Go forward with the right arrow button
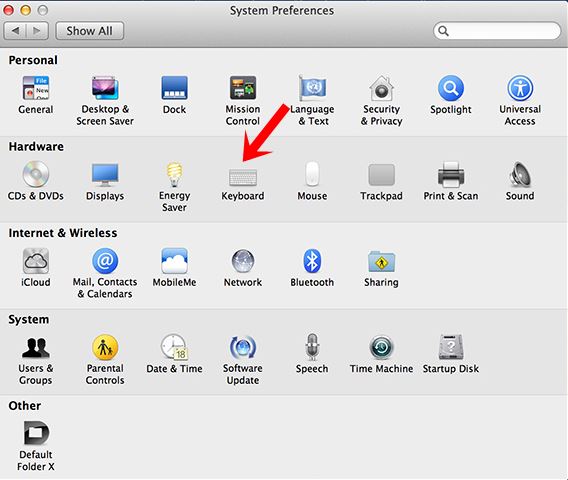The height and width of the screenshot is (480, 568). pos(37,31)
